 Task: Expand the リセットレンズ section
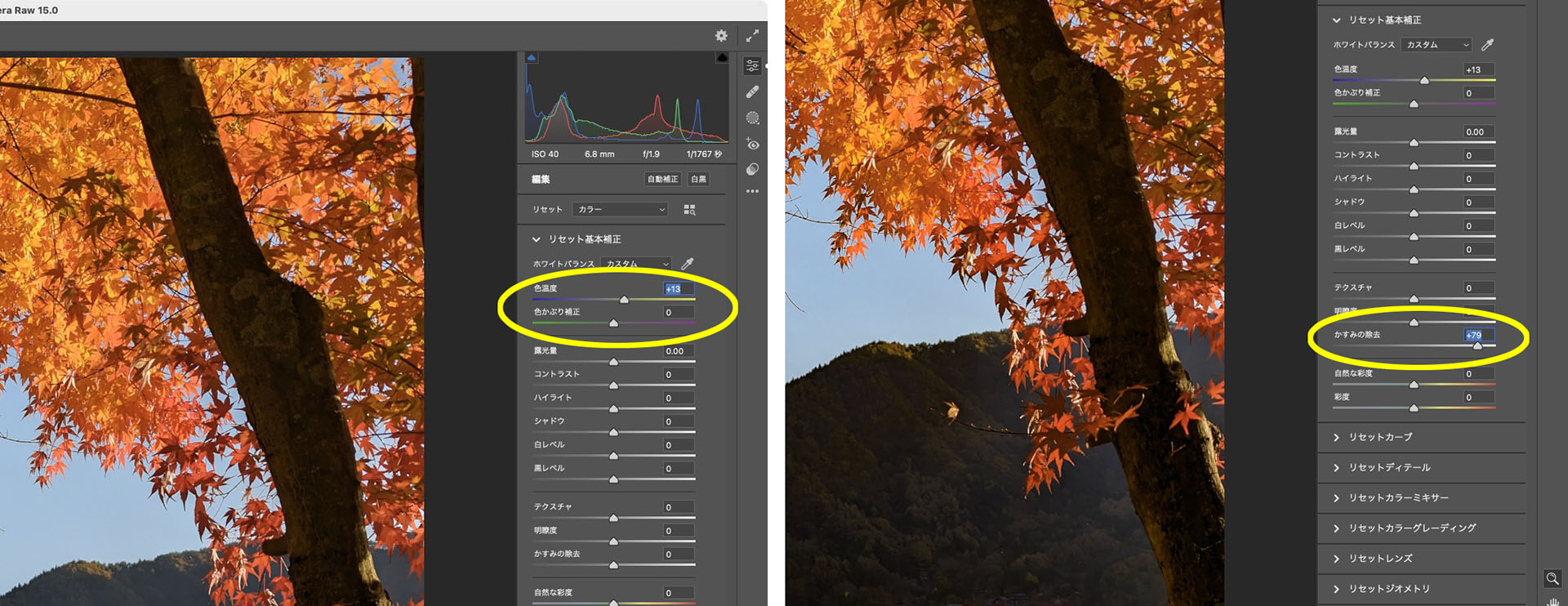[1336, 558]
